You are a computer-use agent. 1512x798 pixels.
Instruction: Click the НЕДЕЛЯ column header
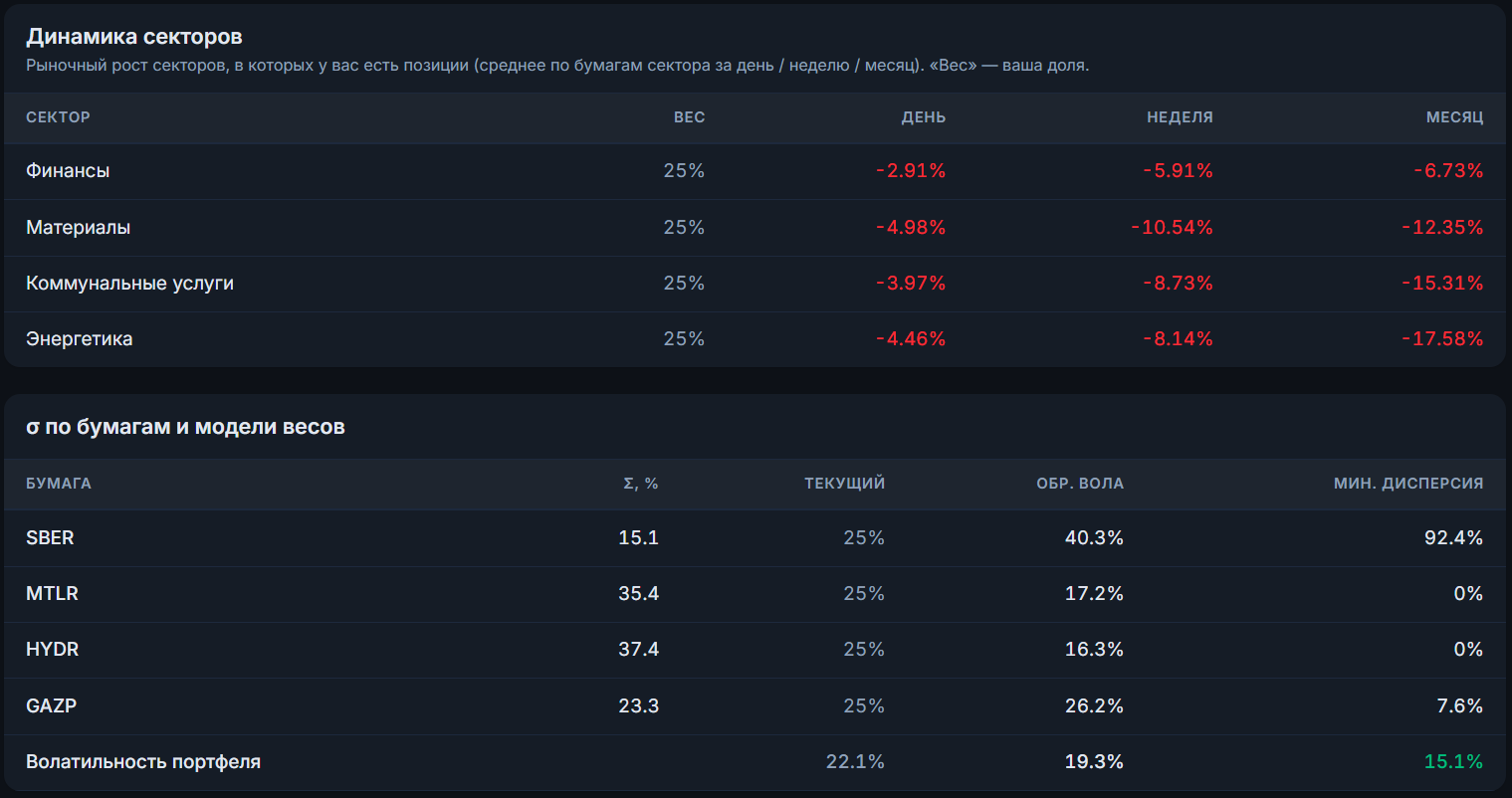(1180, 117)
